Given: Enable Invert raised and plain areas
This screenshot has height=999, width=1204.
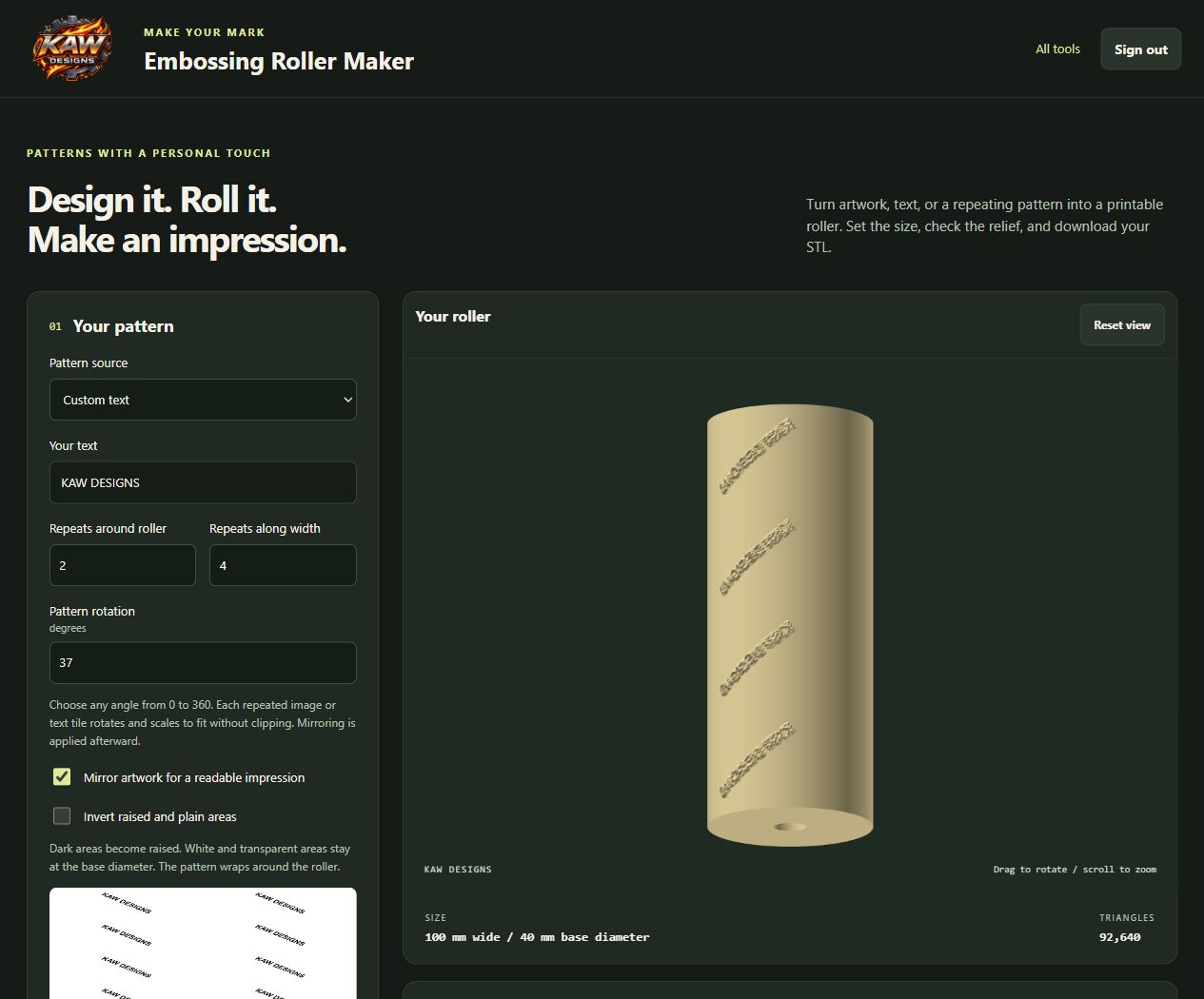Looking at the screenshot, I should tap(62, 816).
